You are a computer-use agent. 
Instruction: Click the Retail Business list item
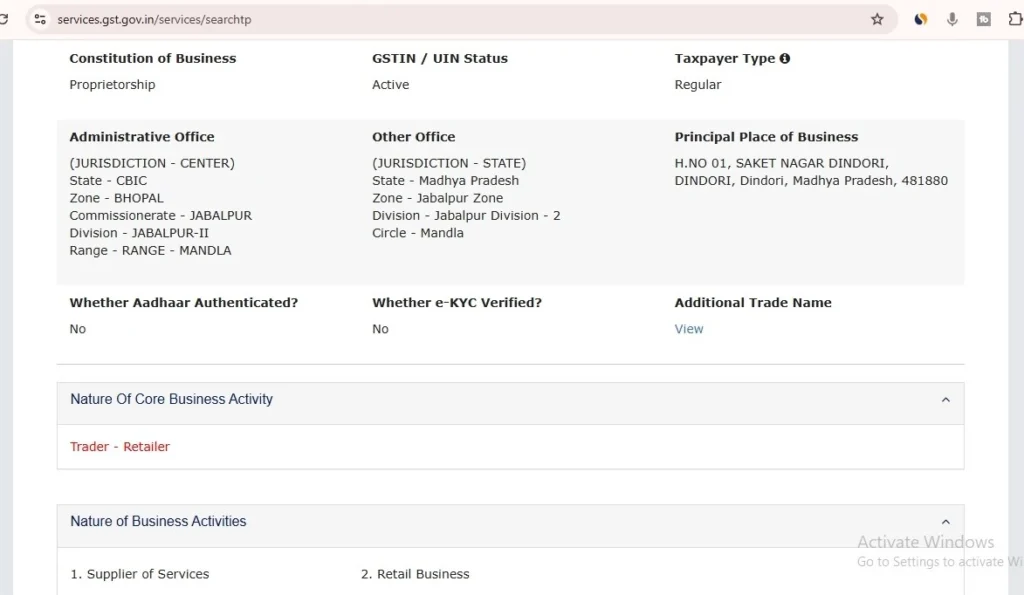415,574
